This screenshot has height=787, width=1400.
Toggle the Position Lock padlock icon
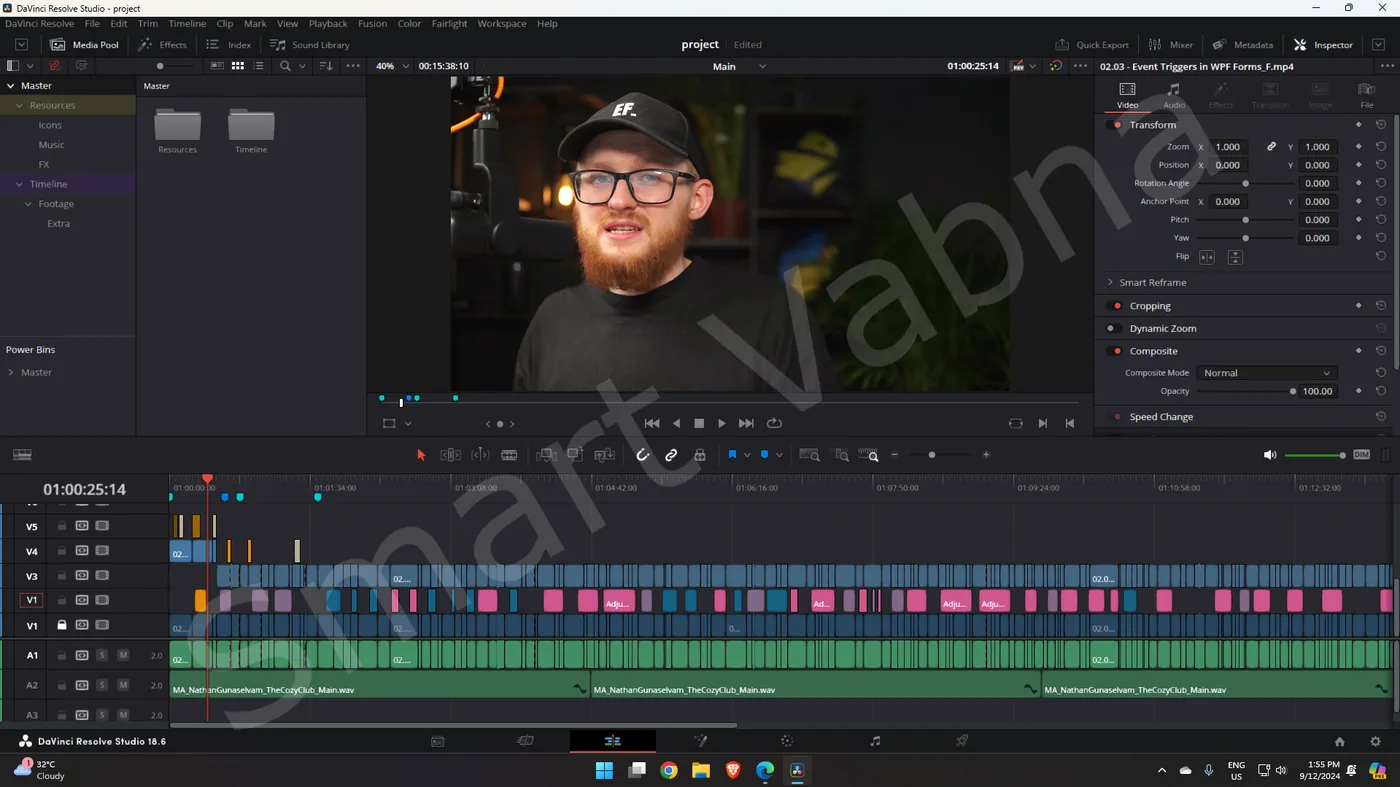(700, 455)
